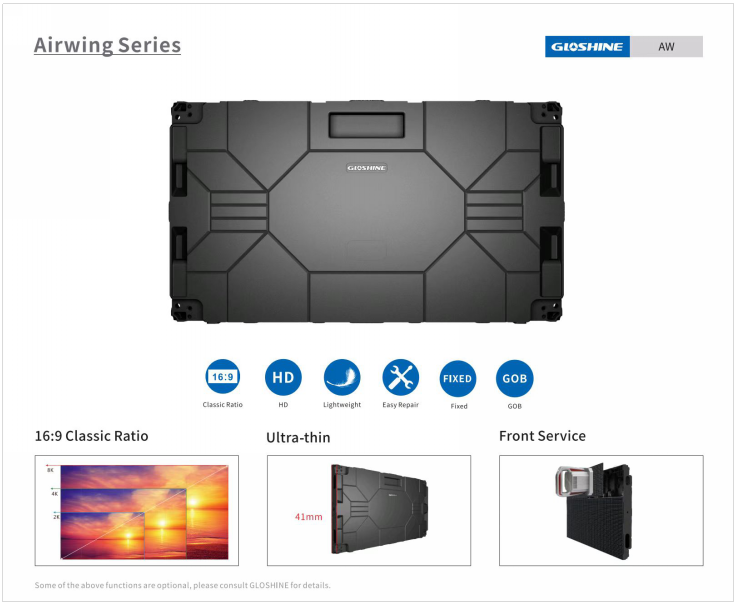The width and height of the screenshot is (737, 604).
Task: Click the 16:9 Classic Ratio heading
Action: [92, 436]
